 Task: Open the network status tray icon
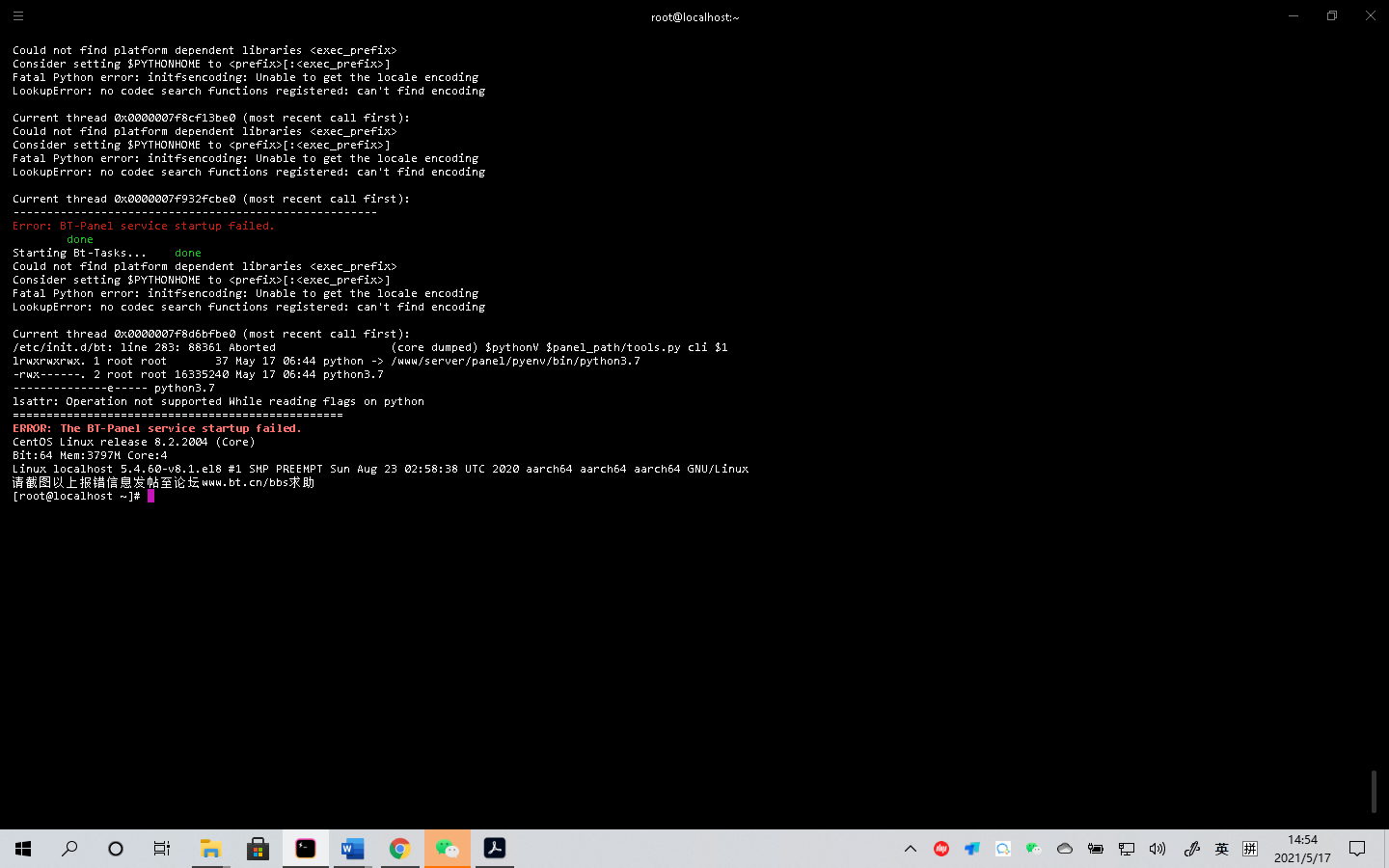click(1127, 849)
